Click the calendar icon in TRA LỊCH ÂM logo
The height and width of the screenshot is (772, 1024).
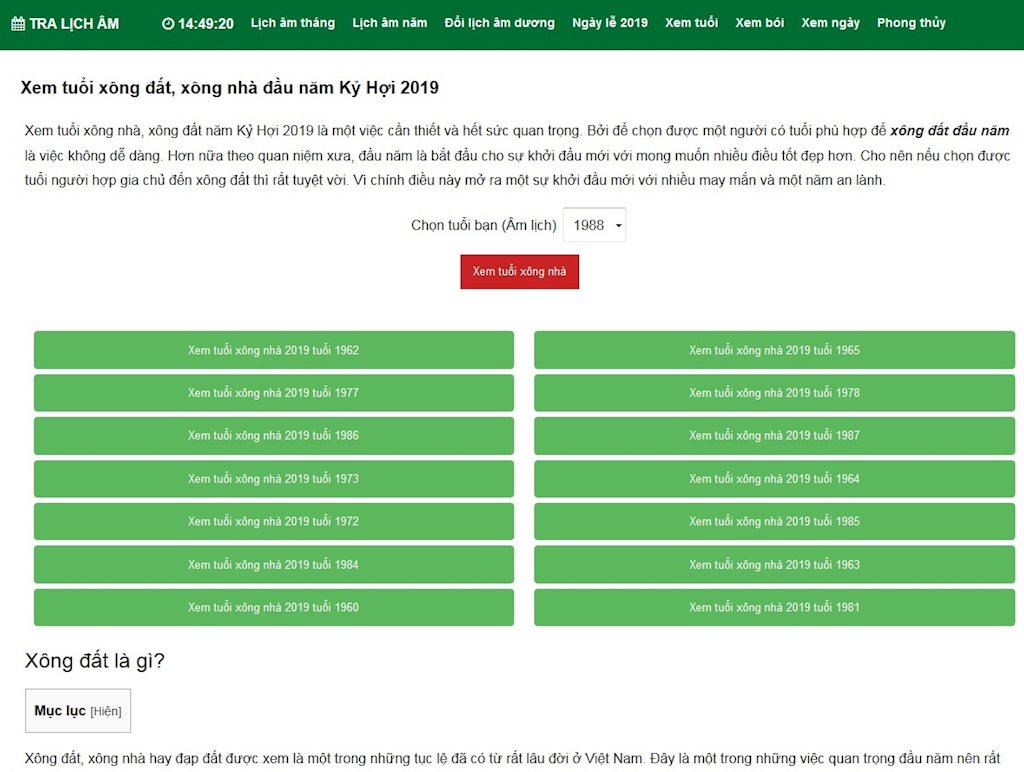[17, 22]
